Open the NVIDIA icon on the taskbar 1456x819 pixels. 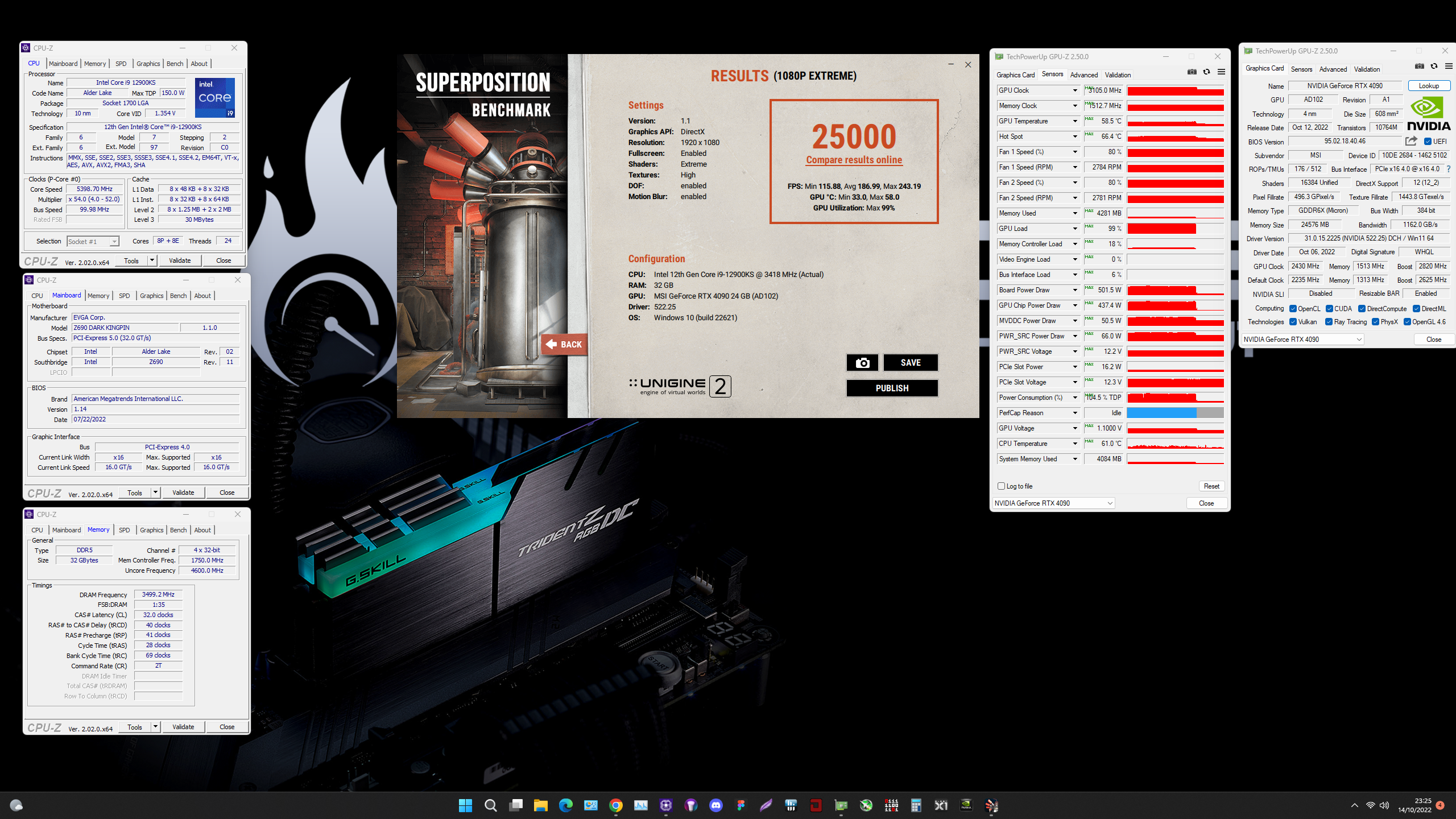[x=966, y=805]
